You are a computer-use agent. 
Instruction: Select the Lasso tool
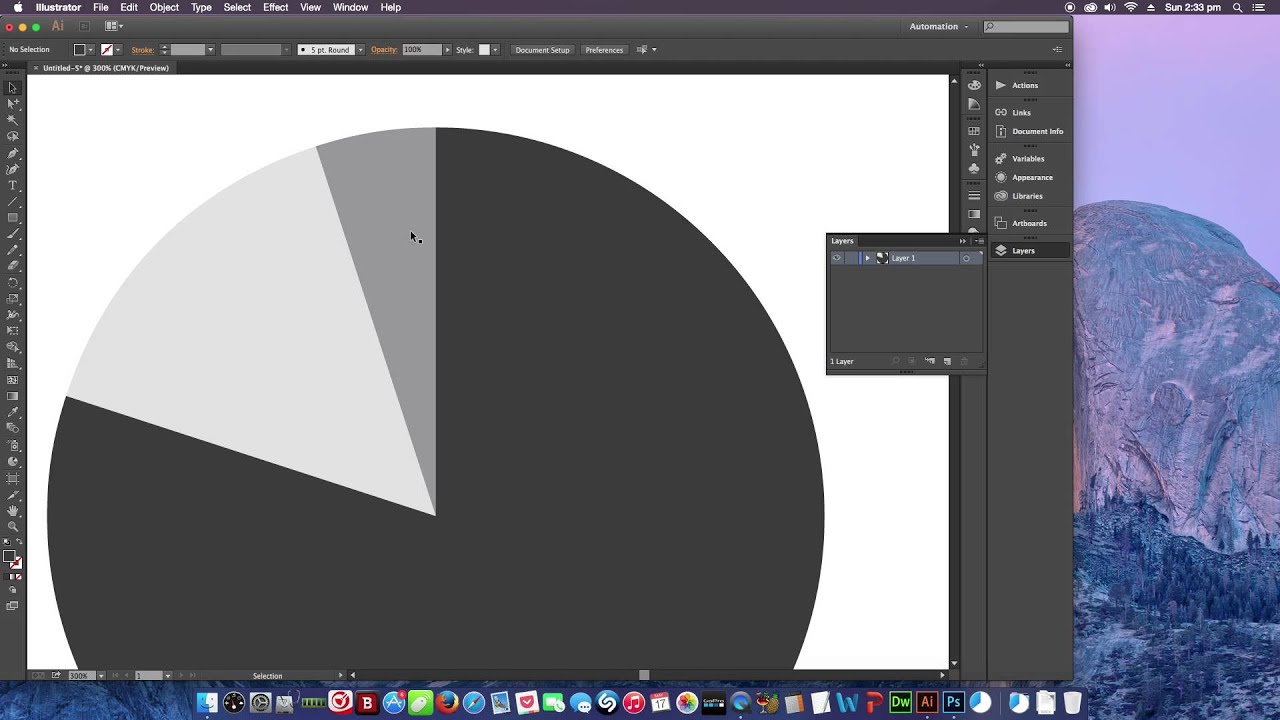pos(13,136)
